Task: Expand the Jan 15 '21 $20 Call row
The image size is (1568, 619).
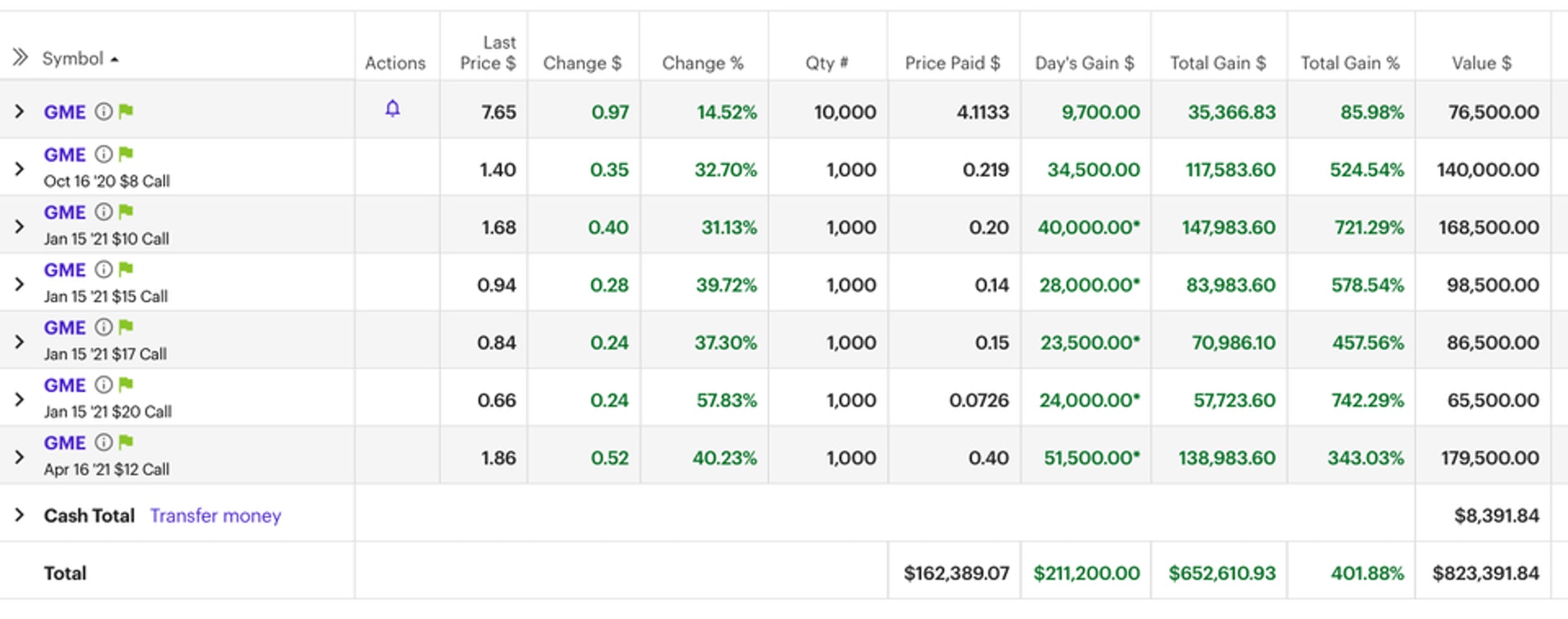Action: (20, 399)
